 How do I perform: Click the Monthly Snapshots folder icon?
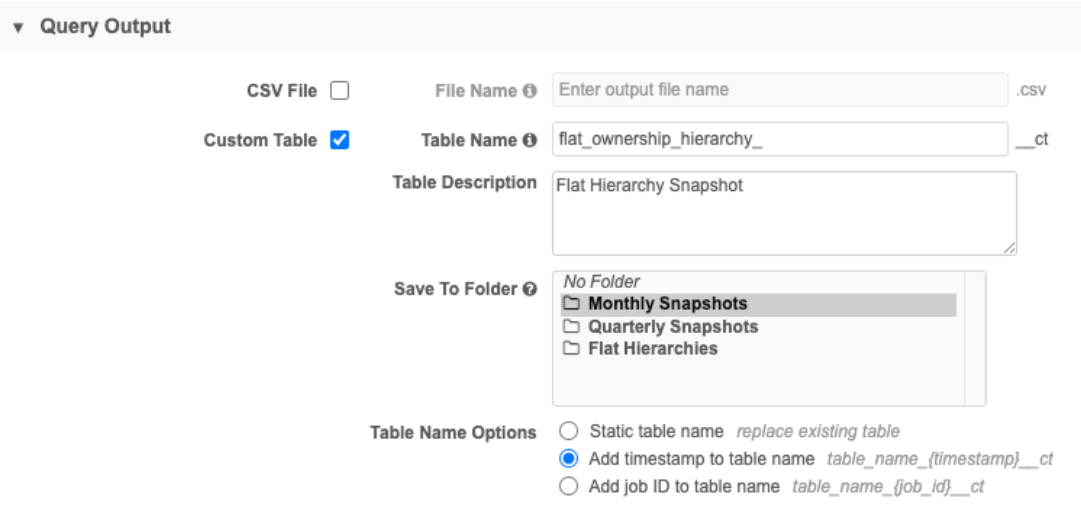(572, 304)
